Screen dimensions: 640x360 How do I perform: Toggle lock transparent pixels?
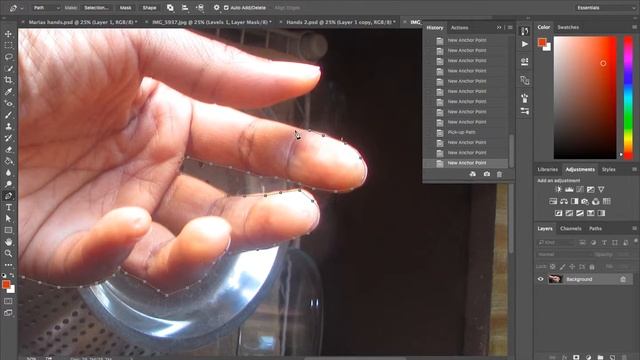point(553,267)
